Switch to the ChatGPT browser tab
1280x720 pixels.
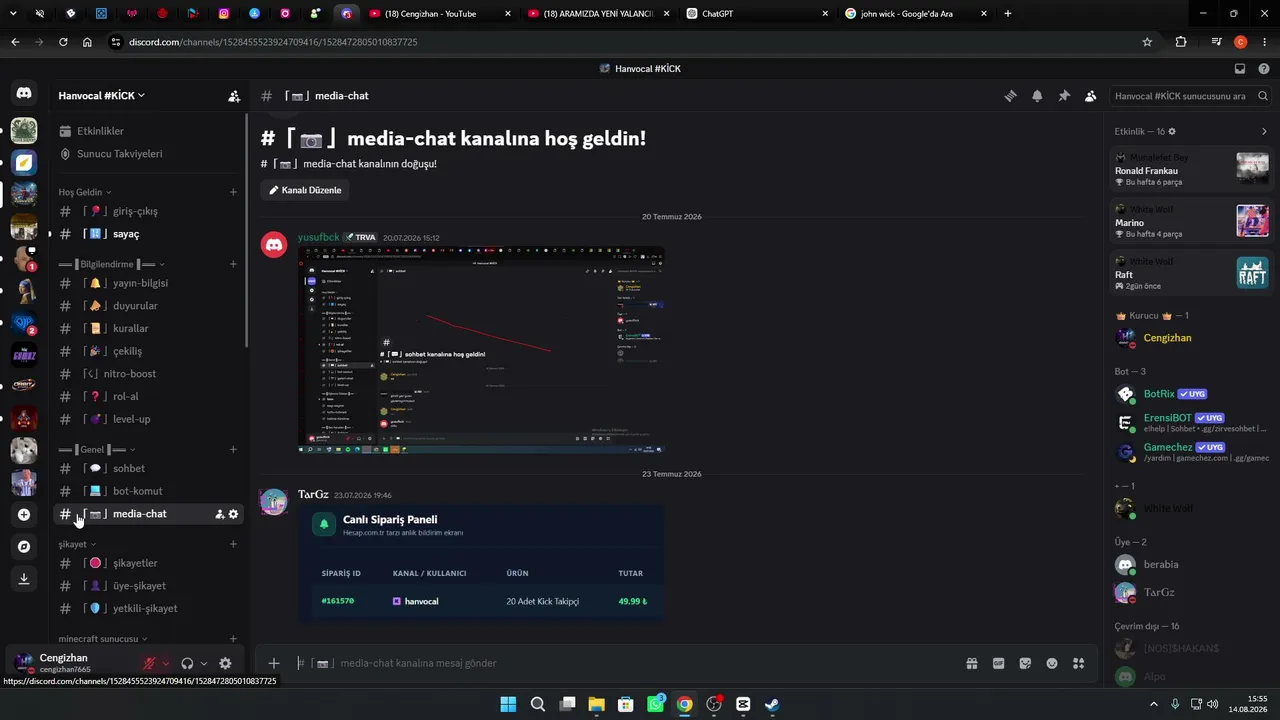coord(757,14)
